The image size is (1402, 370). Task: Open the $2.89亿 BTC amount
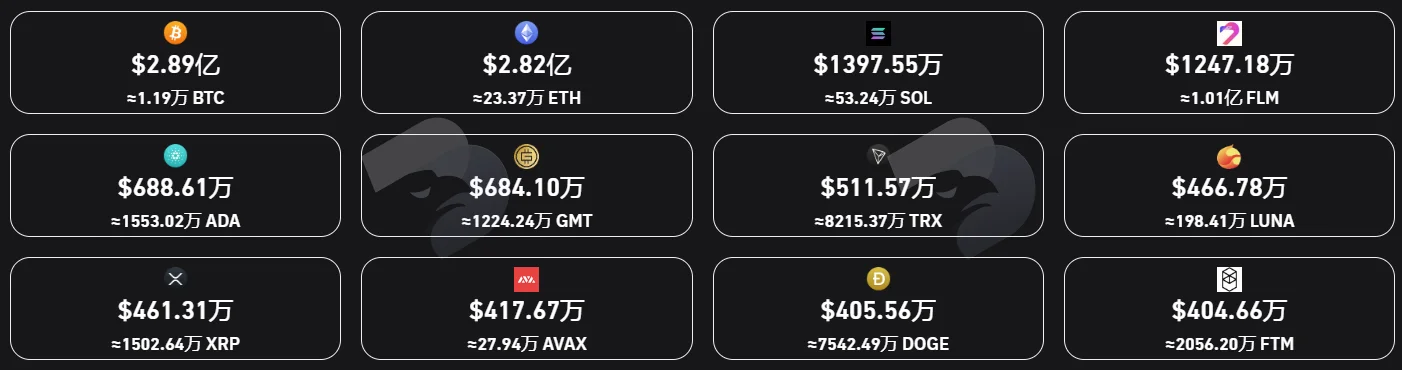pyautogui.click(x=175, y=65)
